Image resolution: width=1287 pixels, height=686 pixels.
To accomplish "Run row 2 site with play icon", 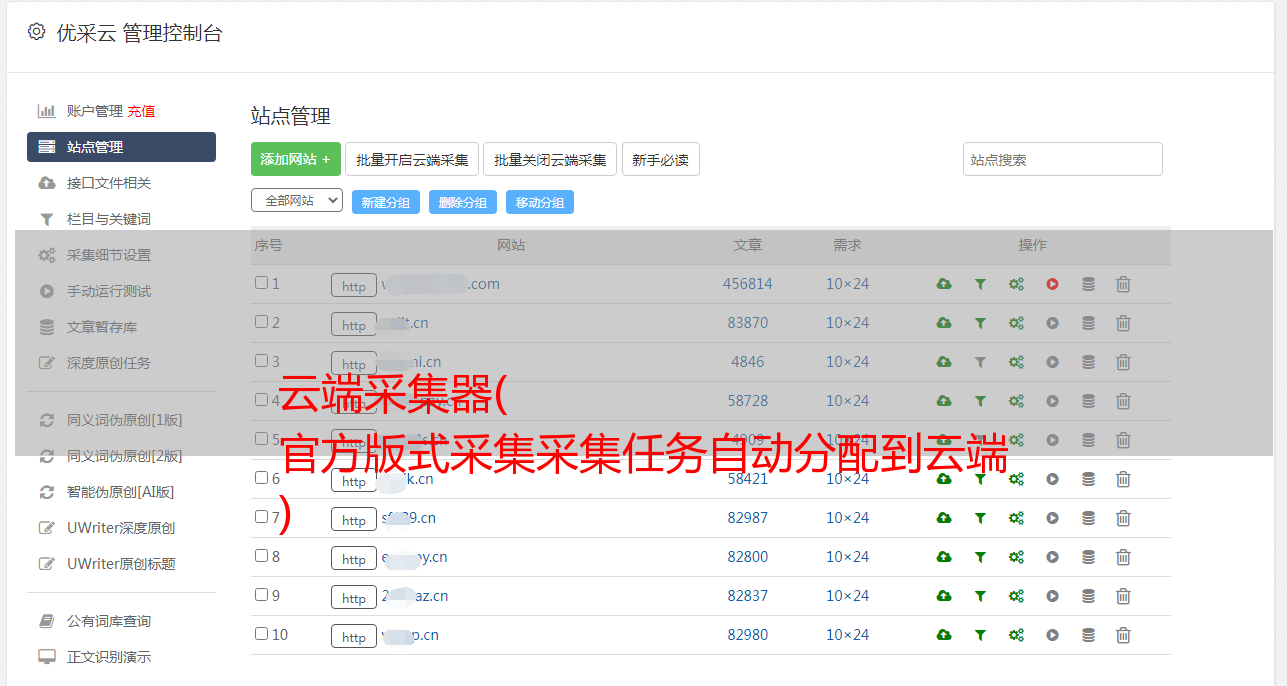I will (x=1052, y=323).
